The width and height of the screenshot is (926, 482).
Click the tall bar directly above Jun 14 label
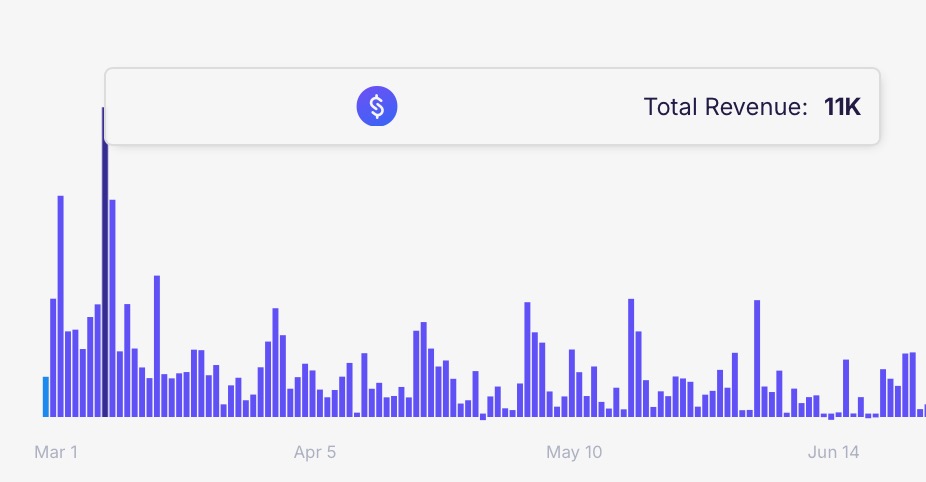[846, 388]
